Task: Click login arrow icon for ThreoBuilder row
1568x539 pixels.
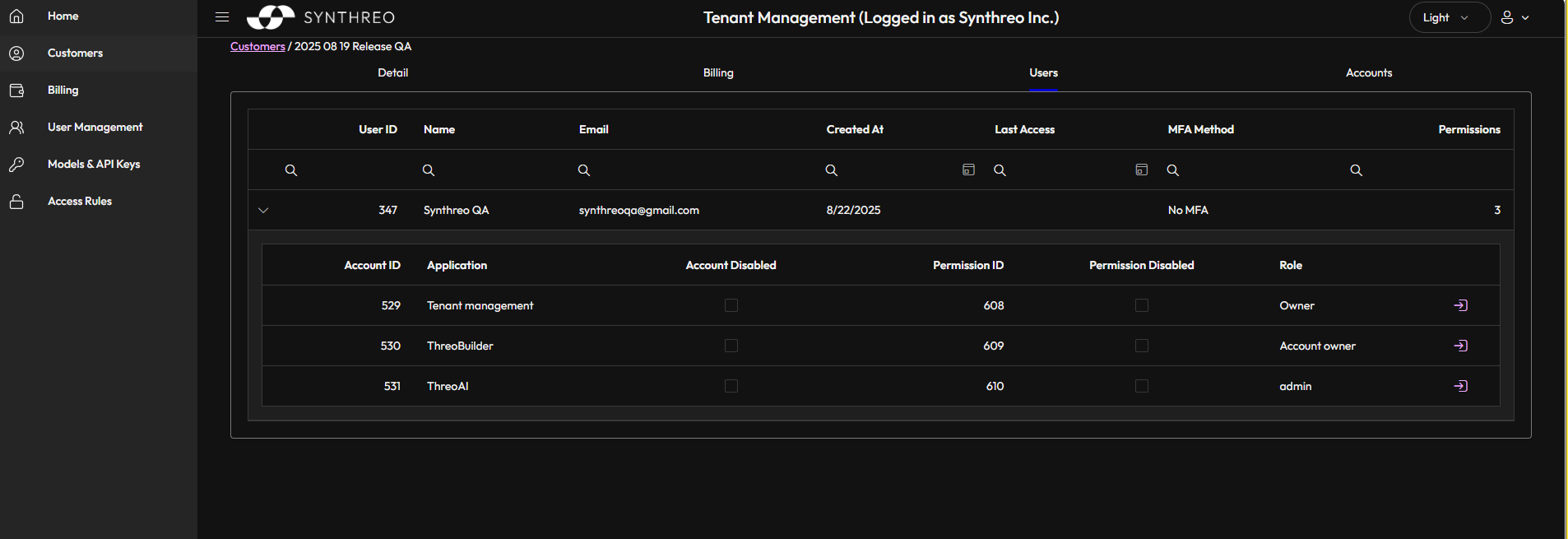Action: tap(1460, 346)
